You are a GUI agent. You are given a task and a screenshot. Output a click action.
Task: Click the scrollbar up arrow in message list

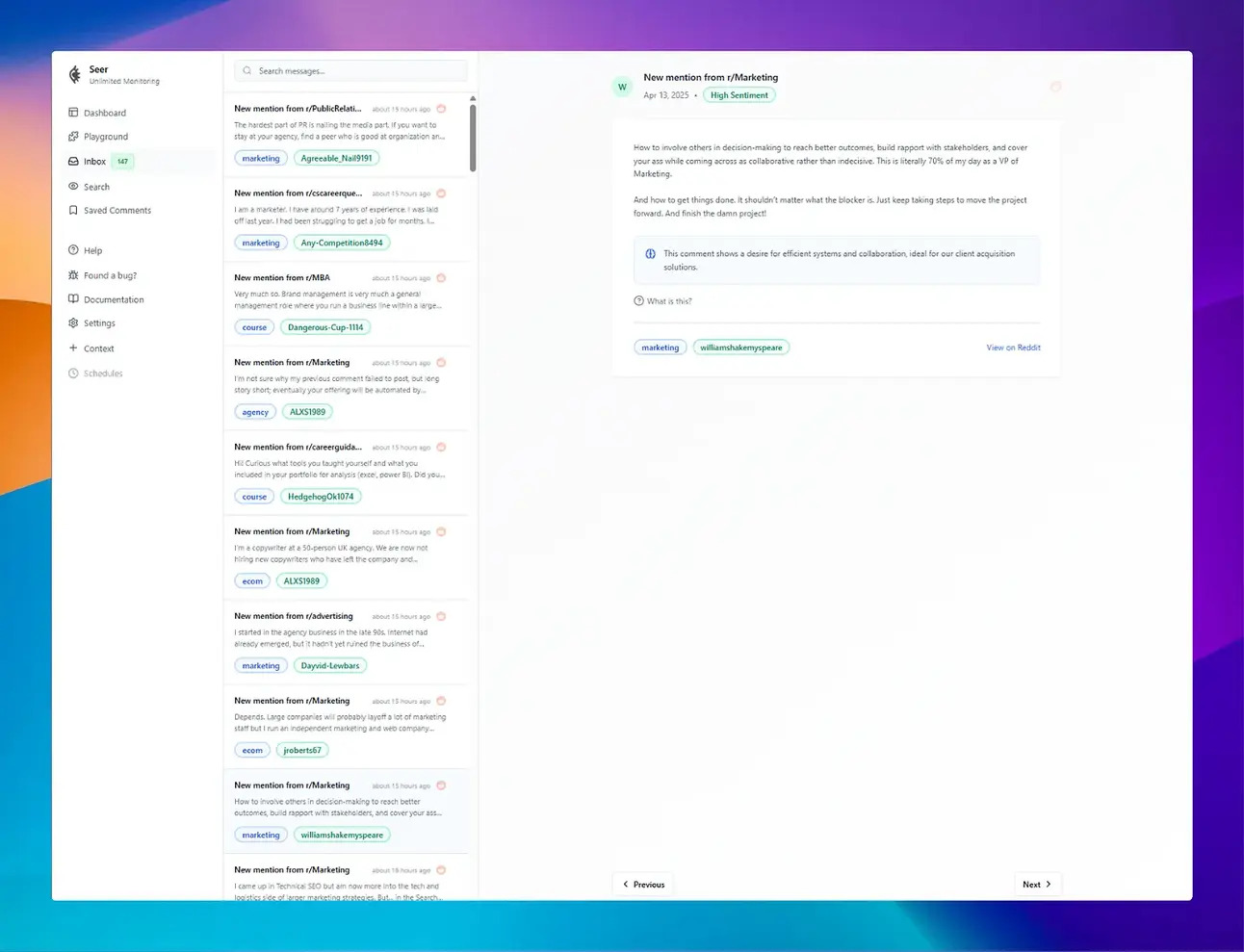[x=473, y=99]
